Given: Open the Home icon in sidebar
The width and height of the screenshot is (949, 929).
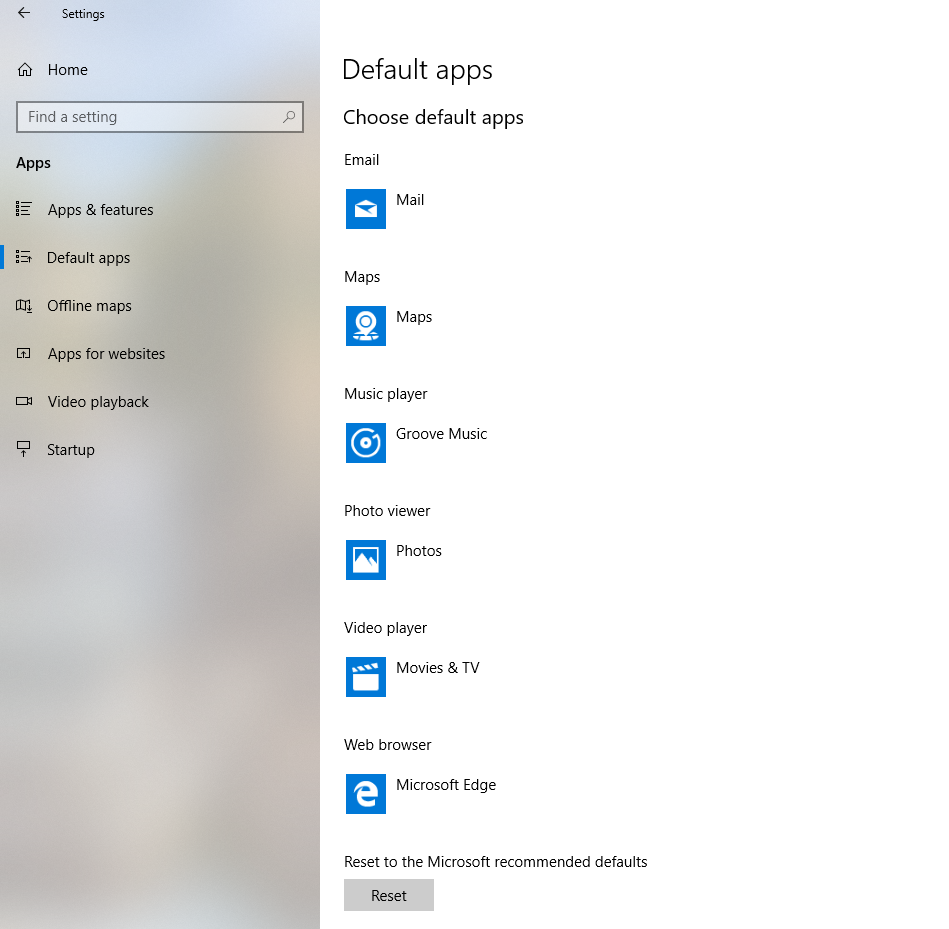Looking at the screenshot, I should (25, 70).
